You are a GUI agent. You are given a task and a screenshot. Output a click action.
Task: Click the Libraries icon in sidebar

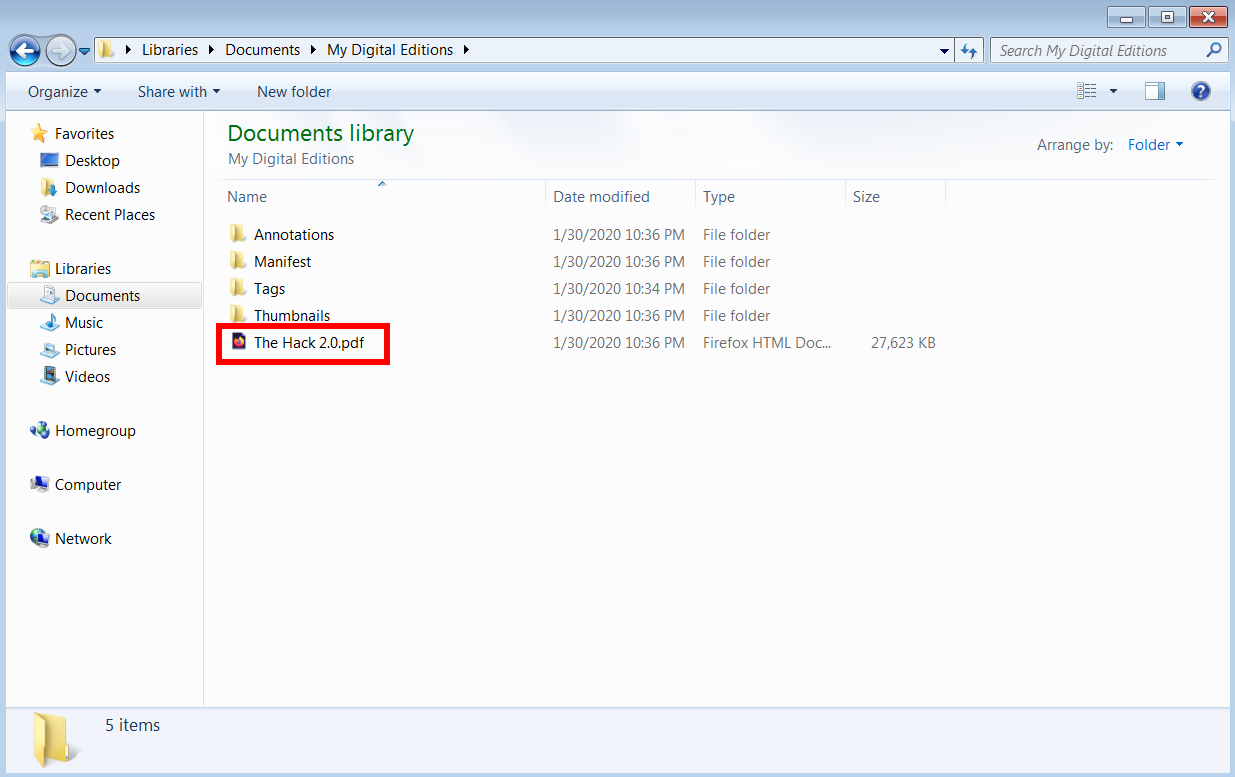point(39,268)
